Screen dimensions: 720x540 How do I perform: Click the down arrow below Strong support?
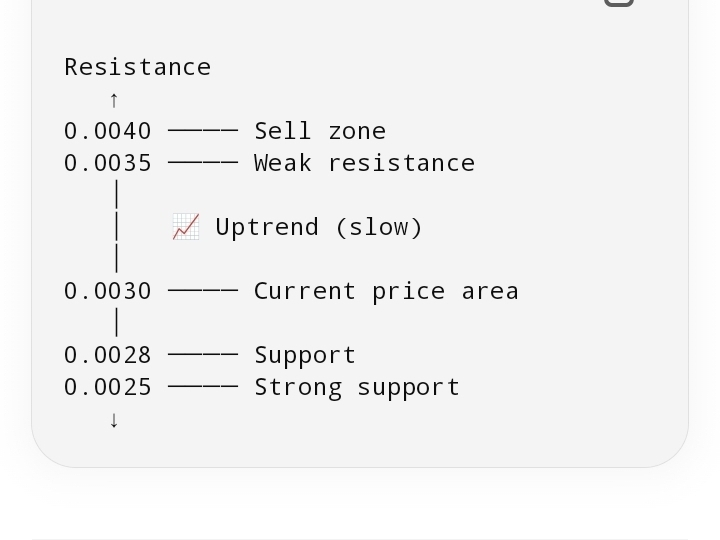click(x=114, y=420)
